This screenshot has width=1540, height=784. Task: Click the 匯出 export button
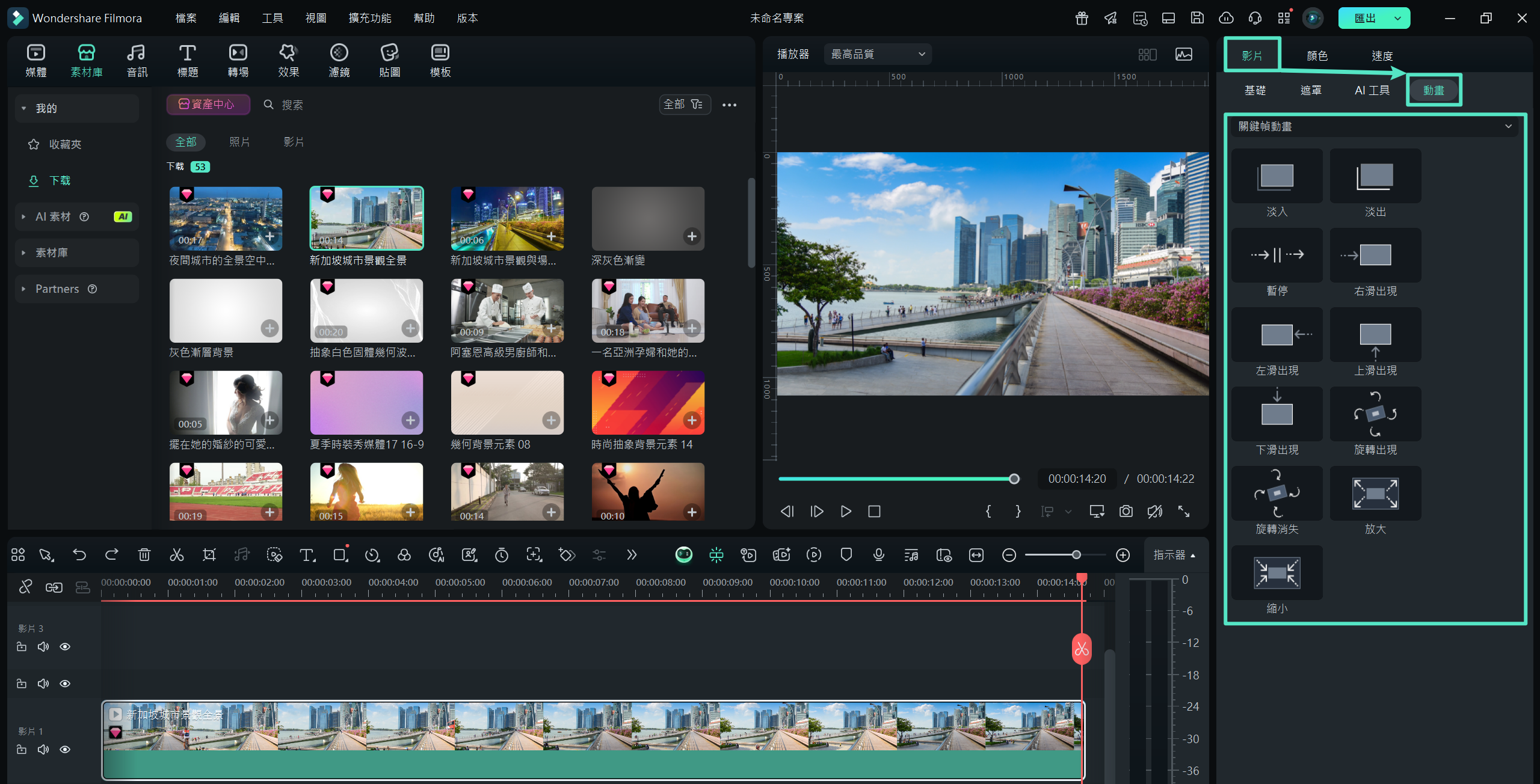(x=1364, y=18)
